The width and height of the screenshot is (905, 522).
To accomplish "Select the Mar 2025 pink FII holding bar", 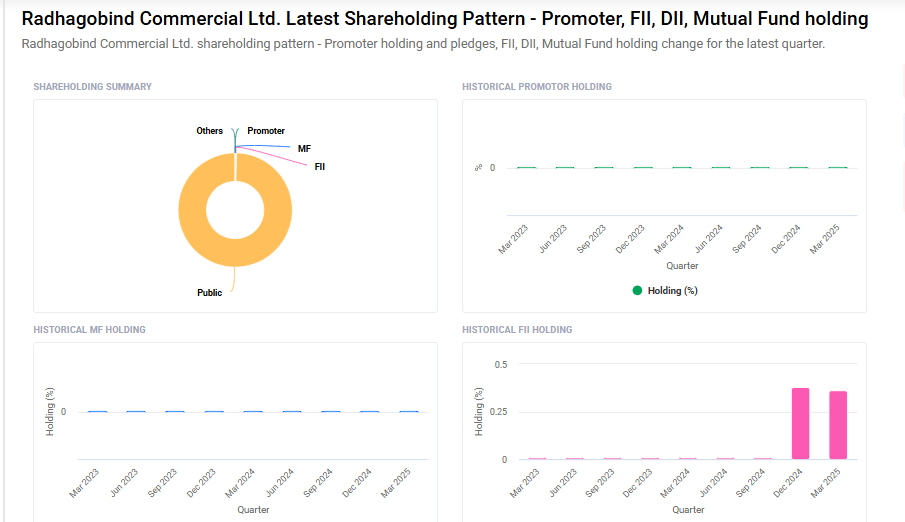I will pos(838,425).
